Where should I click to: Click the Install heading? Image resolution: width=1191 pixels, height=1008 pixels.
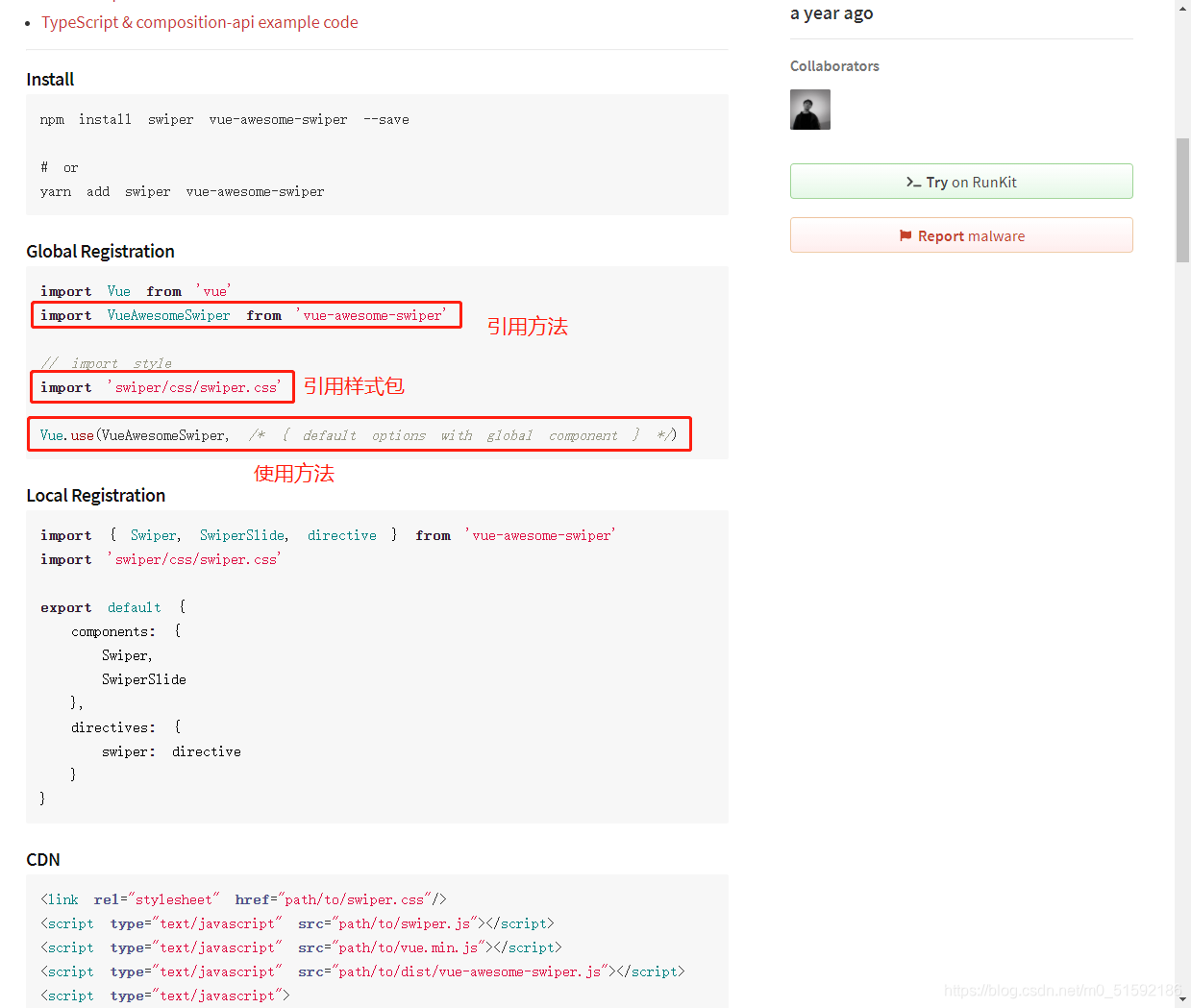click(50, 80)
